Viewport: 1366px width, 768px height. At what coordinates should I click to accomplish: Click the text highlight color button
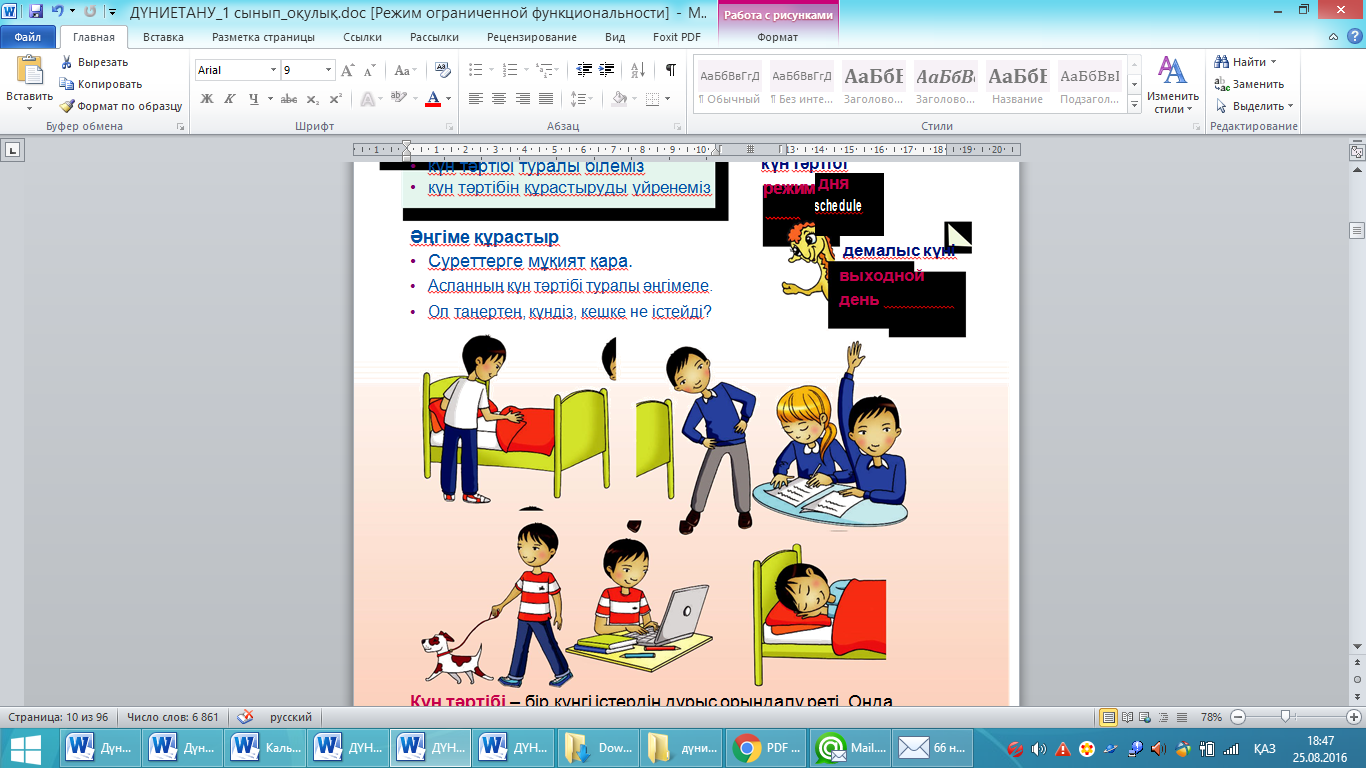pos(398,99)
